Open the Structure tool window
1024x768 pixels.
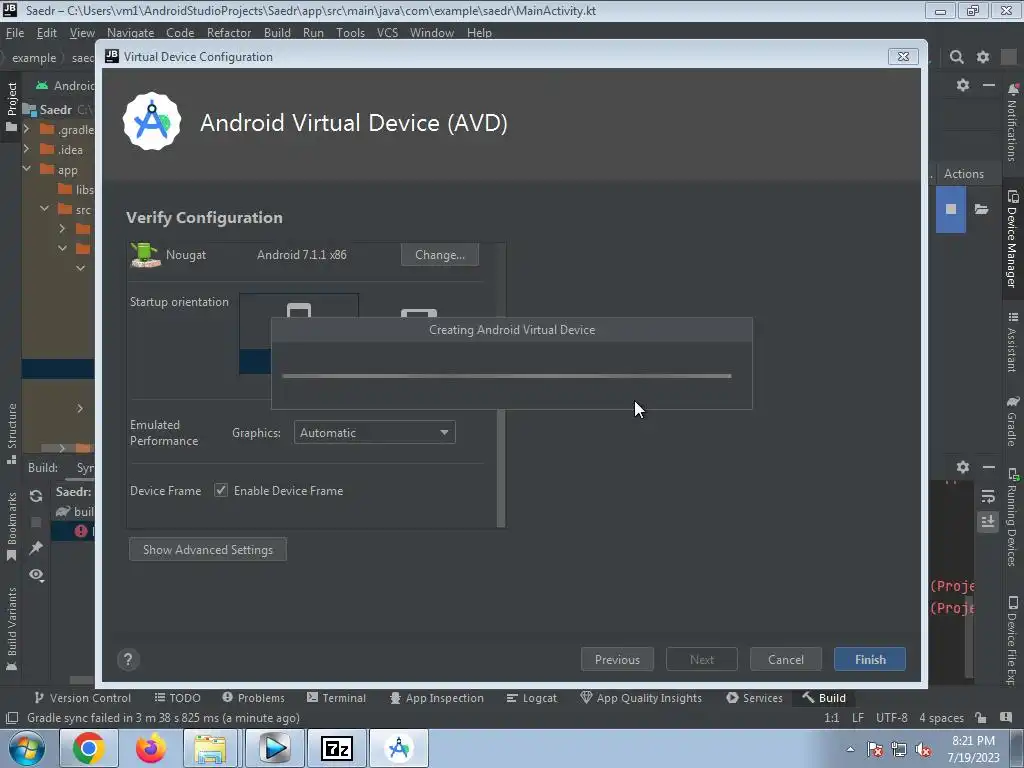[x=11, y=434]
